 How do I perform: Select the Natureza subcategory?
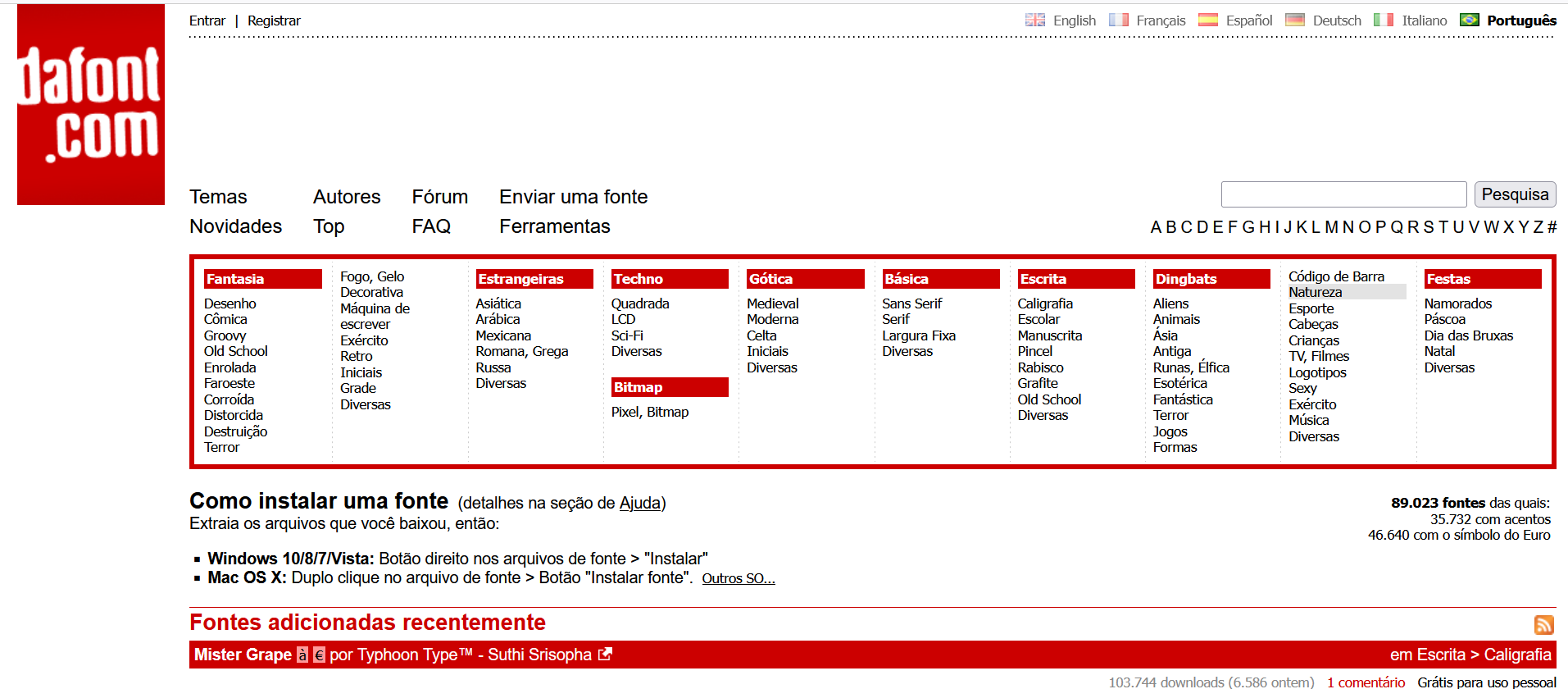pyautogui.click(x=1316, y=292)
